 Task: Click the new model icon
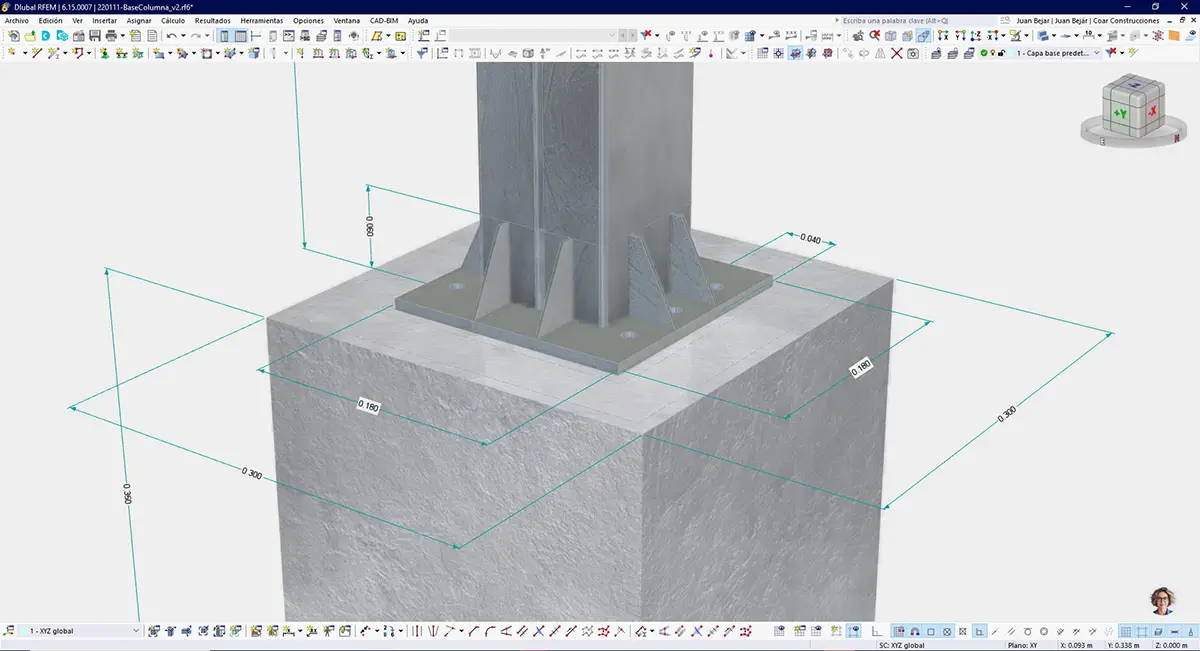click(x=13, y=35)
